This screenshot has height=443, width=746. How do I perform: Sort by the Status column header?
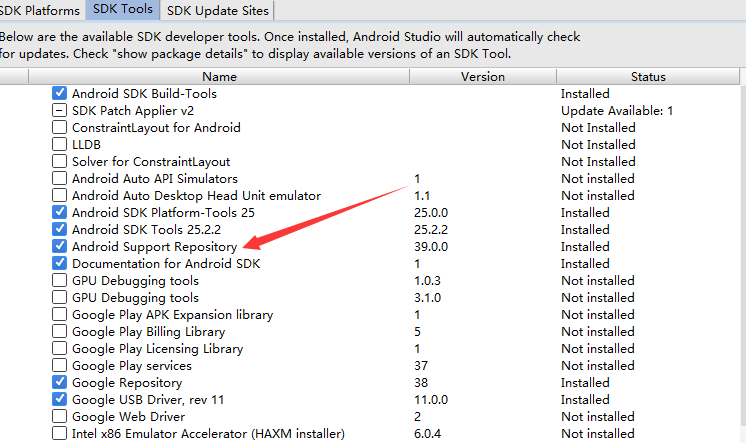click(648, 77)
